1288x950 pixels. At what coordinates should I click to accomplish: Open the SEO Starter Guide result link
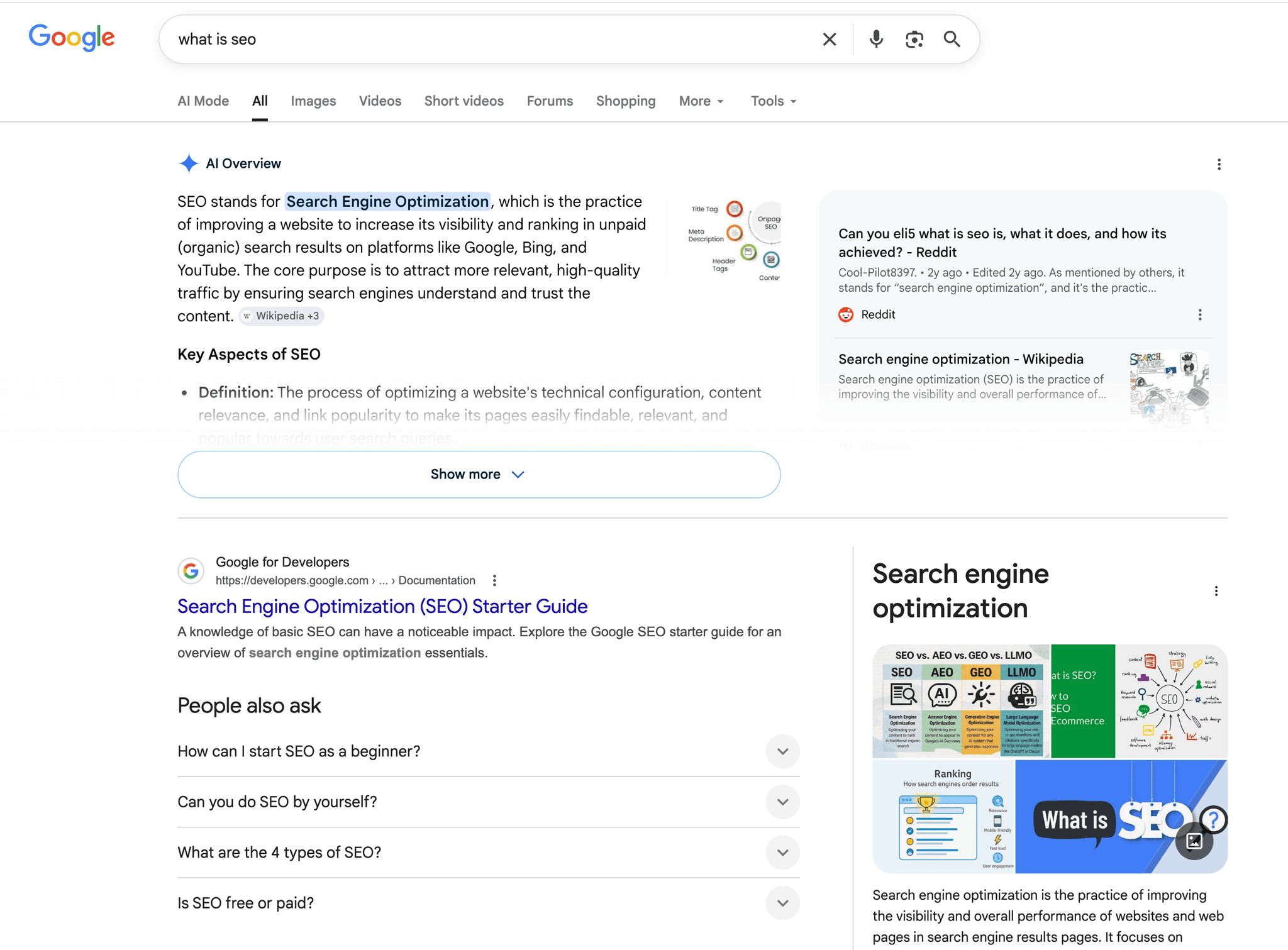[x=382, y=606]
